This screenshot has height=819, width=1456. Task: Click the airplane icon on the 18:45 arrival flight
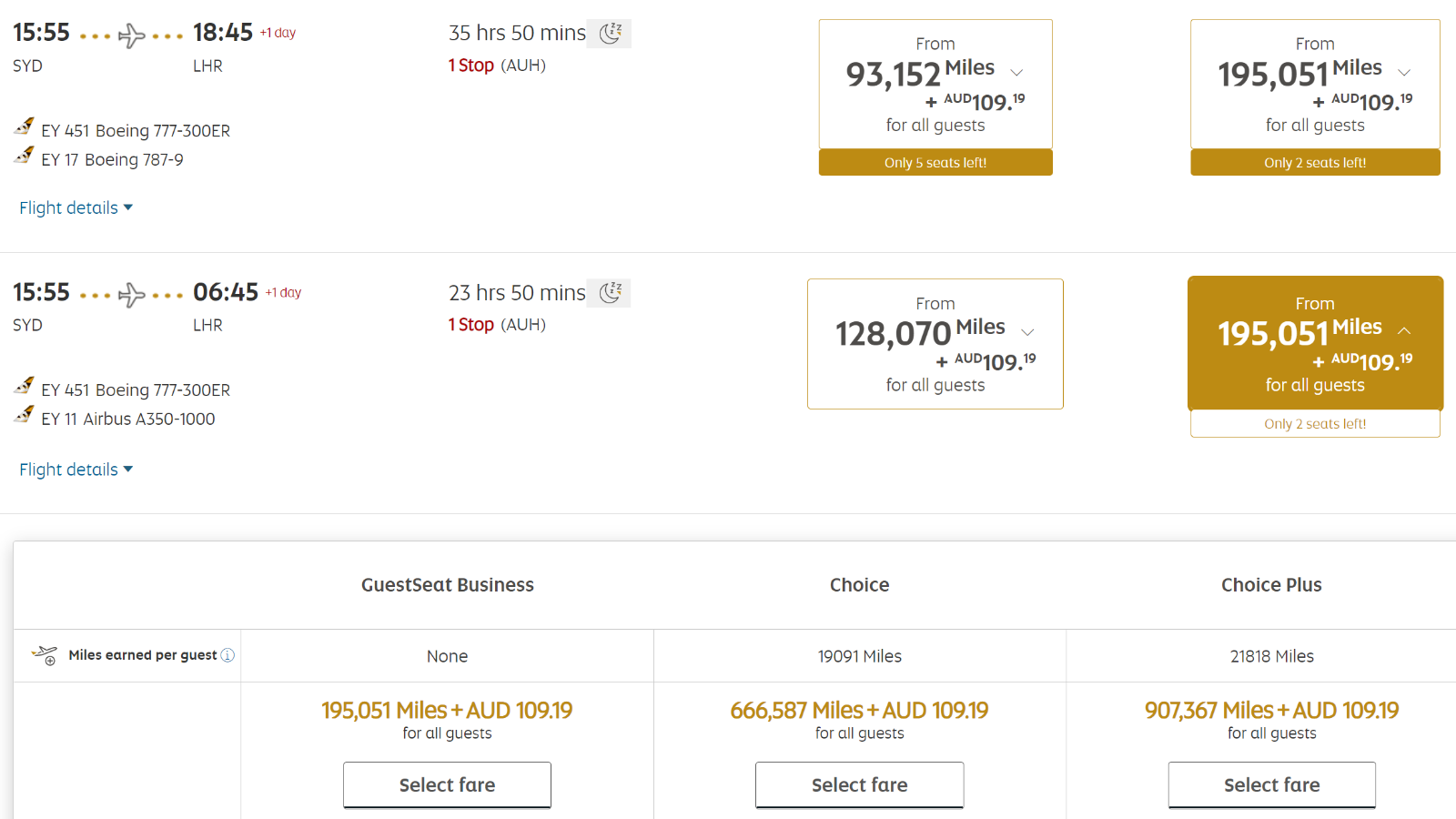coord(132,35)
